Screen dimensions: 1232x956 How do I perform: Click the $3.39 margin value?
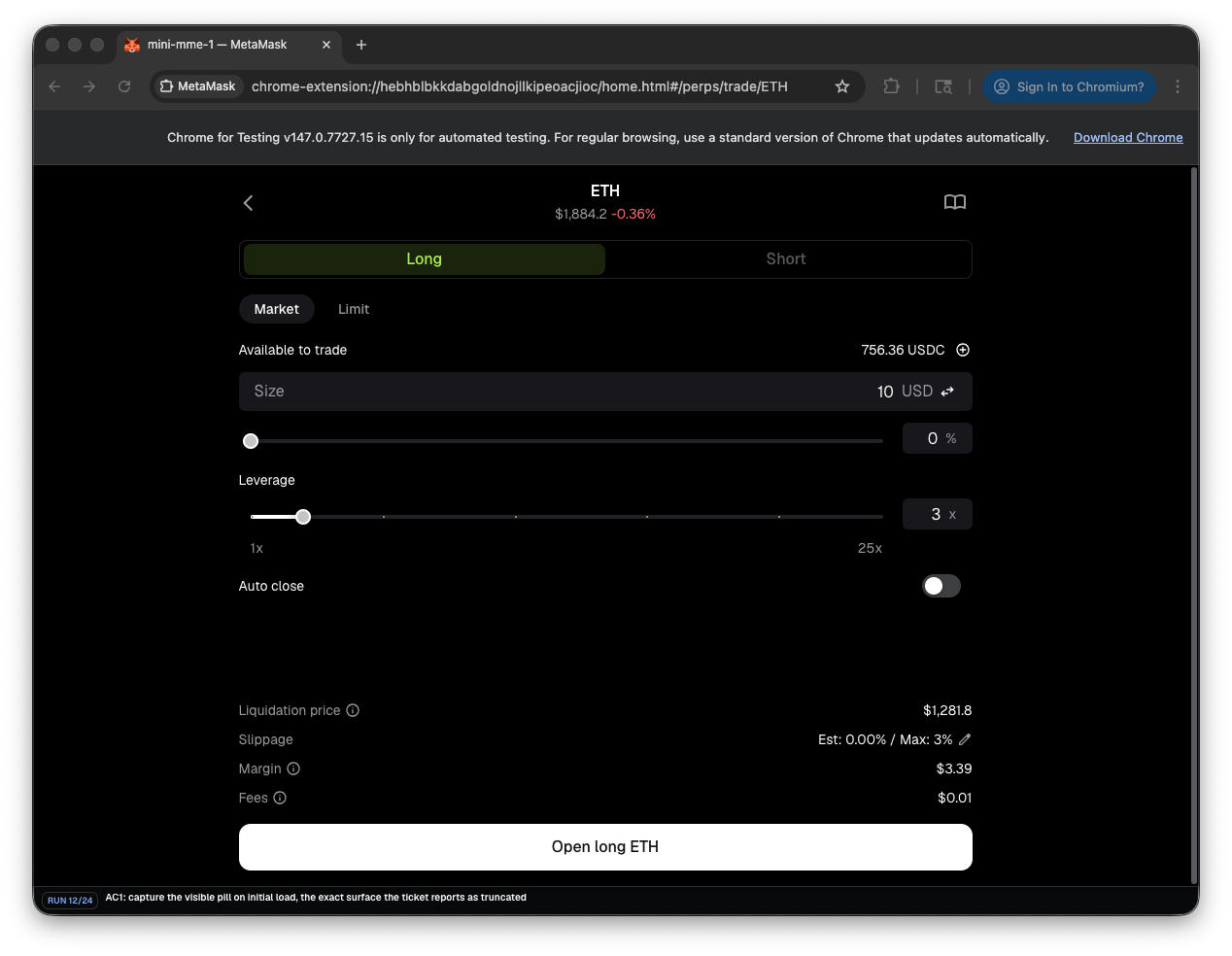(954, 768)
